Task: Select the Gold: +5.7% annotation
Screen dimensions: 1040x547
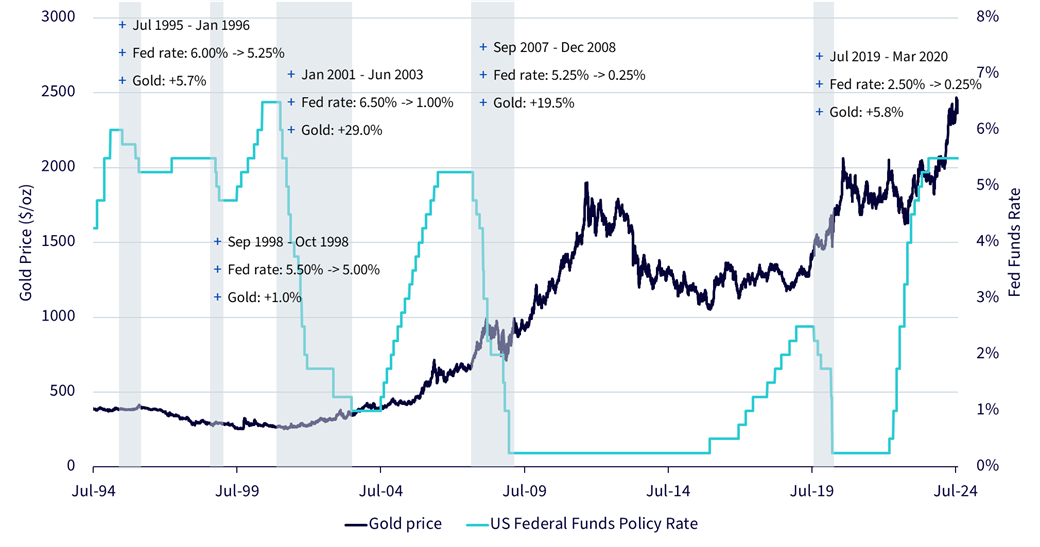Action: 169,81
